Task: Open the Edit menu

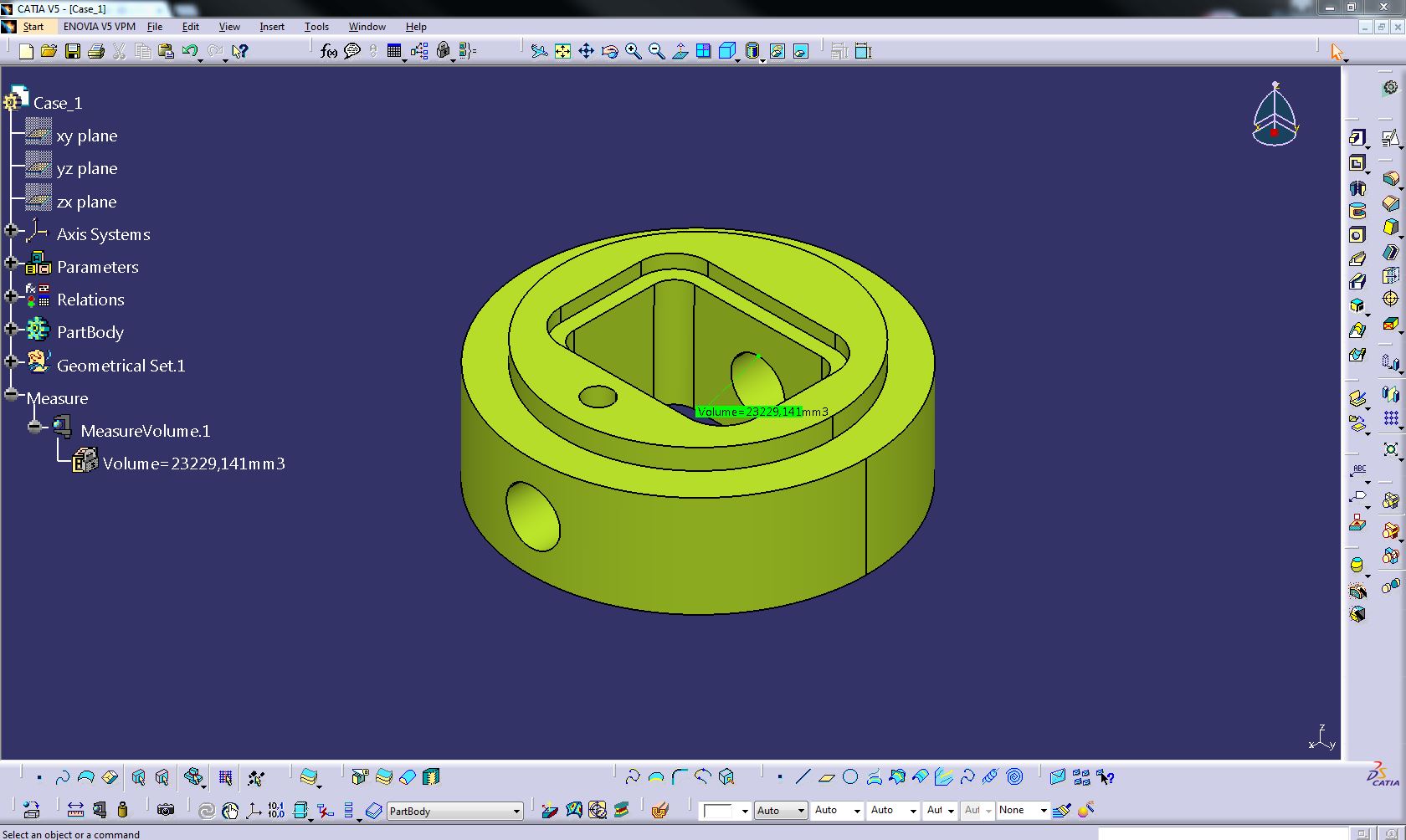Action: [x=190, y=27]
